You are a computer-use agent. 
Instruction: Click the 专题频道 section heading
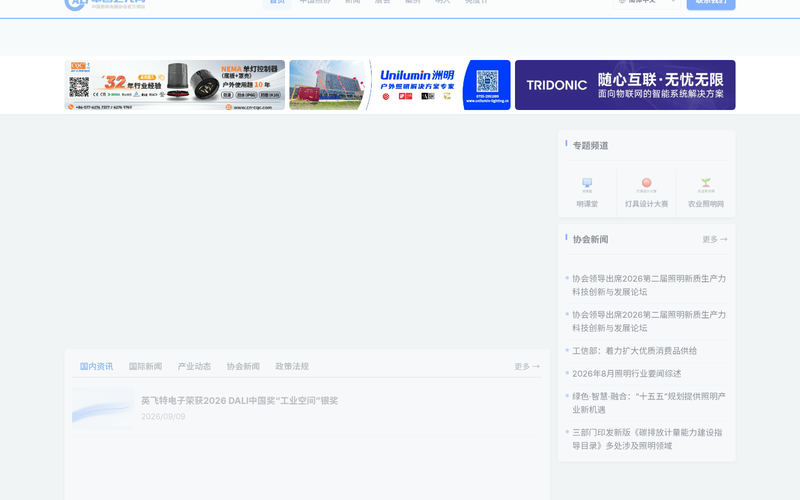point(590,145)
